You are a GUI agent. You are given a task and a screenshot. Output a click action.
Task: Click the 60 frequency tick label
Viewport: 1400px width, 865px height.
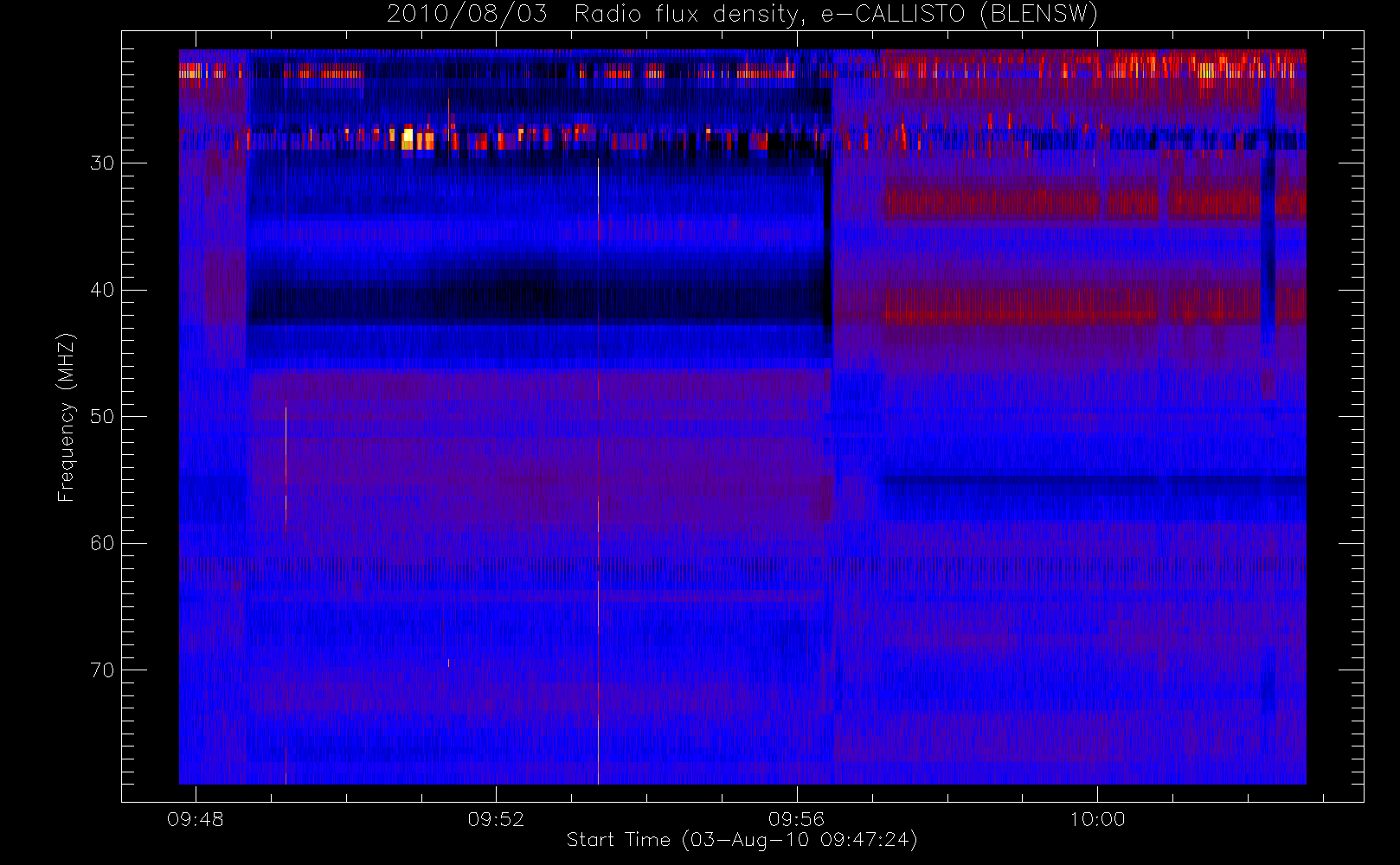pyautogui.click(x=102, y=543)
